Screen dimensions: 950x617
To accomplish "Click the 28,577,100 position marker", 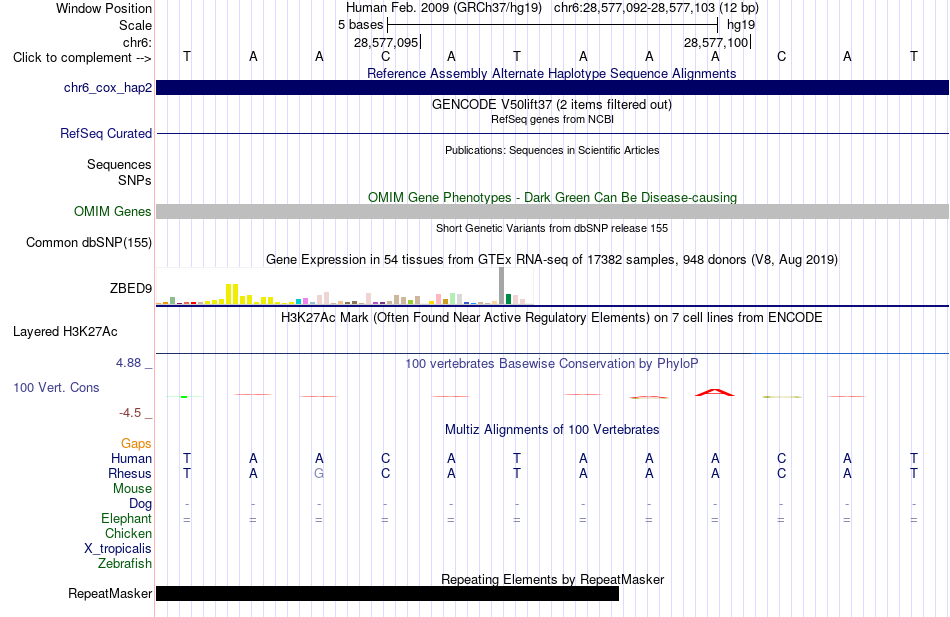I will click(717, 42).
